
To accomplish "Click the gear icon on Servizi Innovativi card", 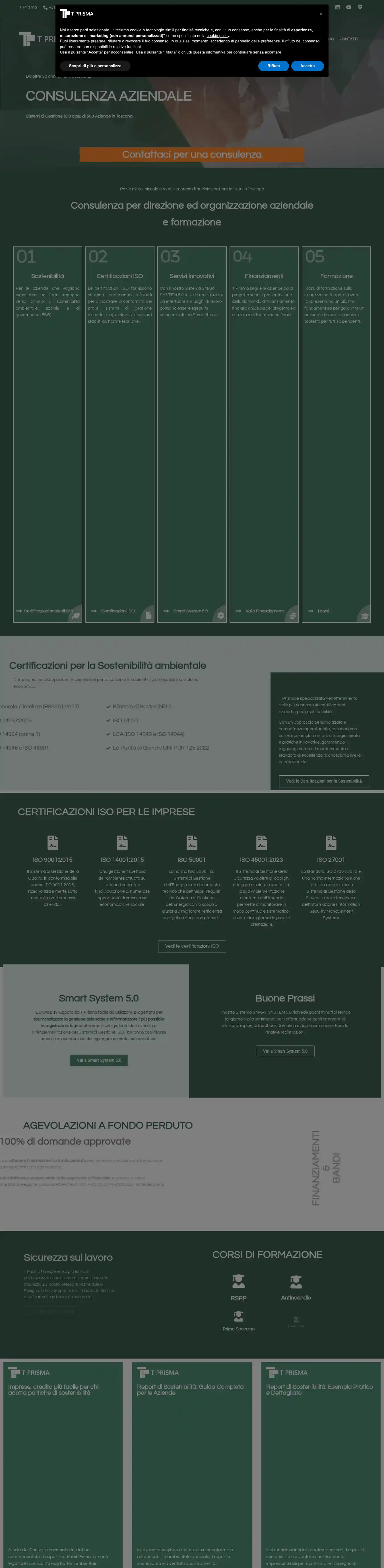I will click(x=220, y=616).
